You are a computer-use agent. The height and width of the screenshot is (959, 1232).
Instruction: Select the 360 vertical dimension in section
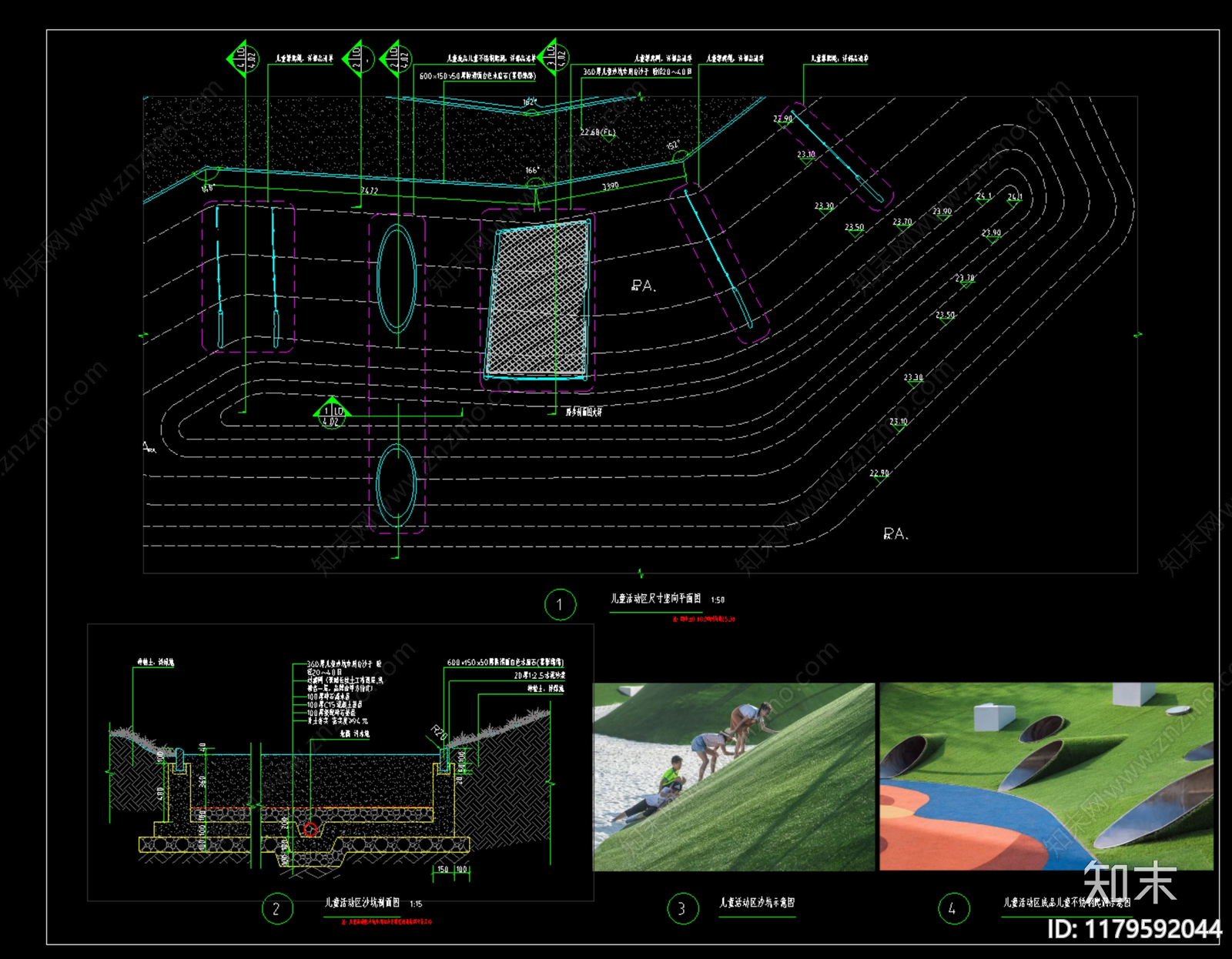tap(203, 780)
